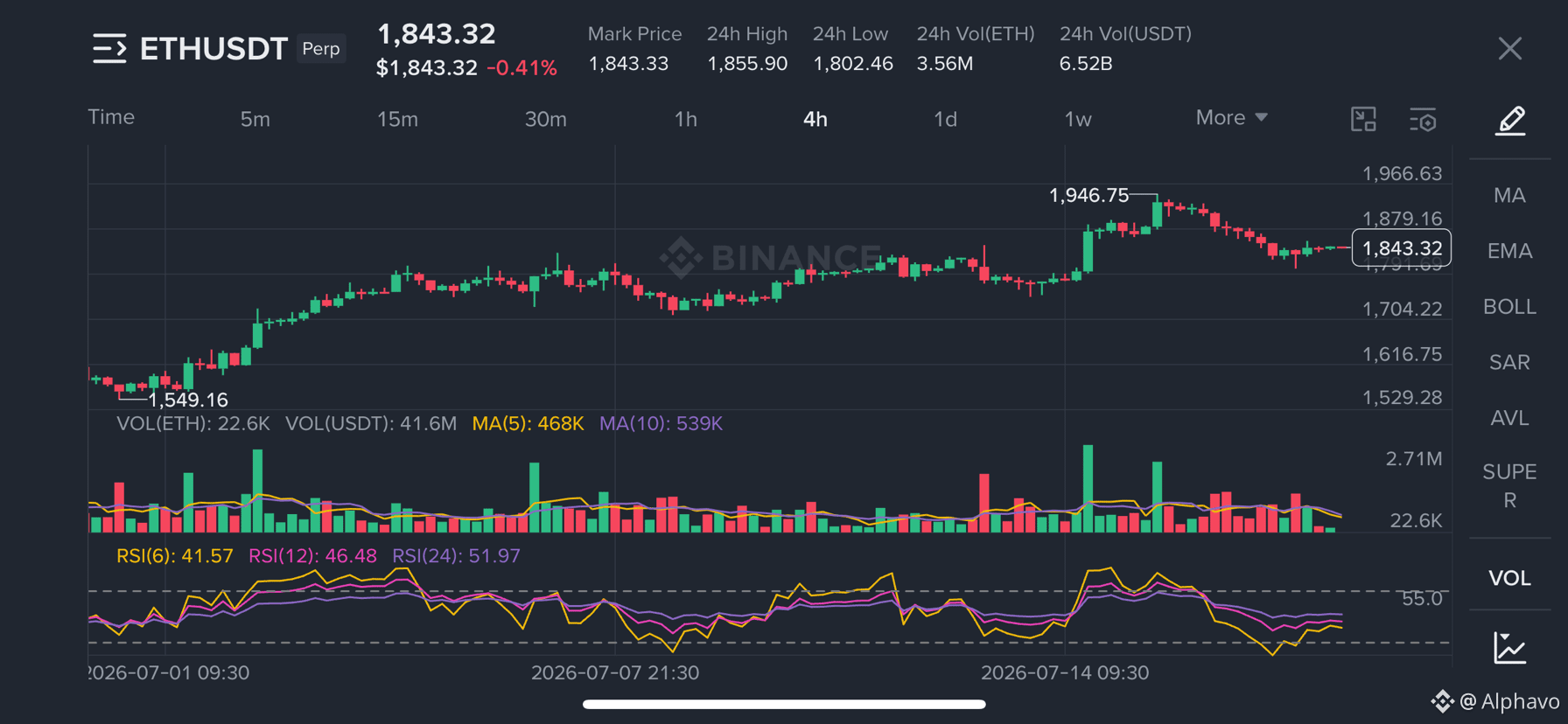
Task: Click the 24h High value 1,855.90
Action: tap(747, 64)
